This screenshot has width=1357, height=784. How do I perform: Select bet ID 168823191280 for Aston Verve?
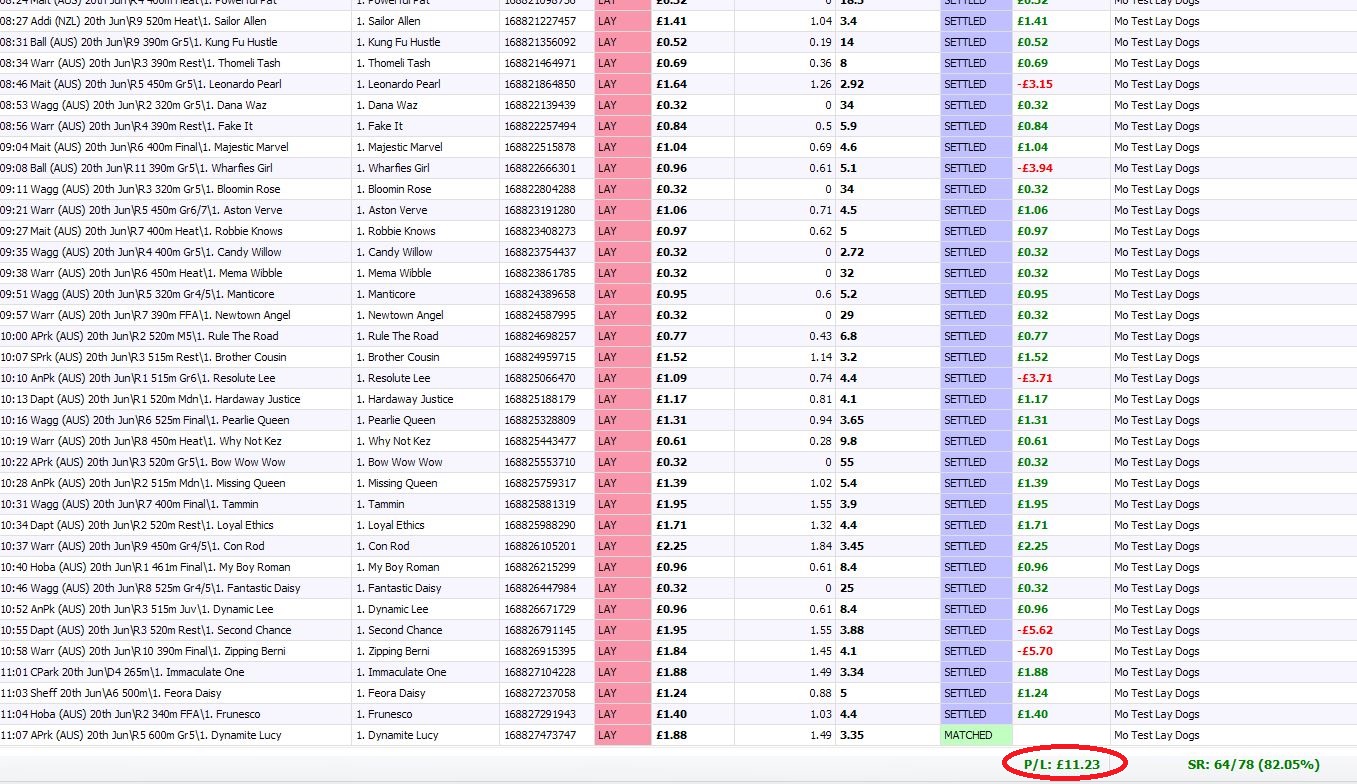coord(540,210)
